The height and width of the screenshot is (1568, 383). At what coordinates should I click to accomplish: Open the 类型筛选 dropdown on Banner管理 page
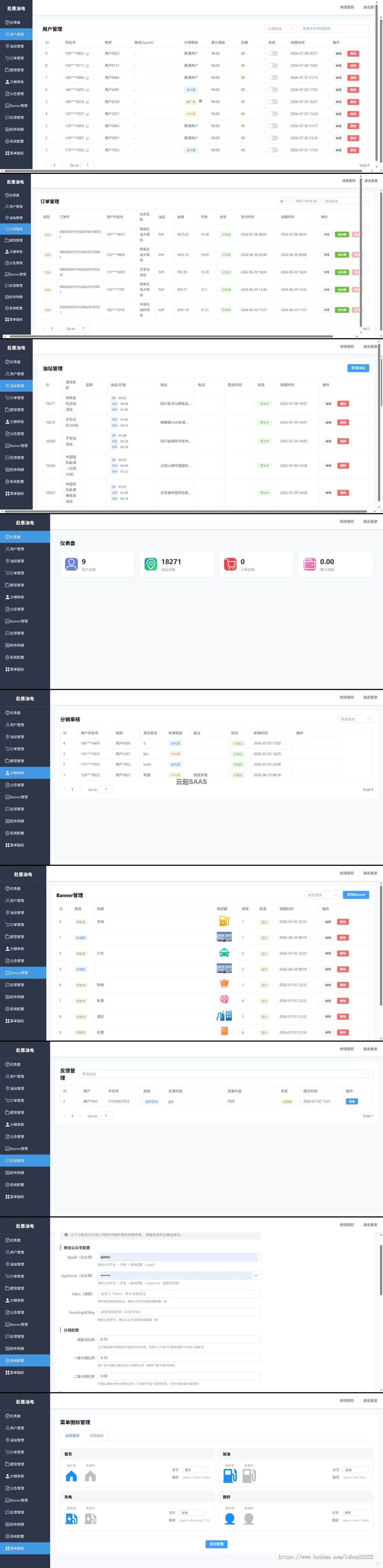321,895
